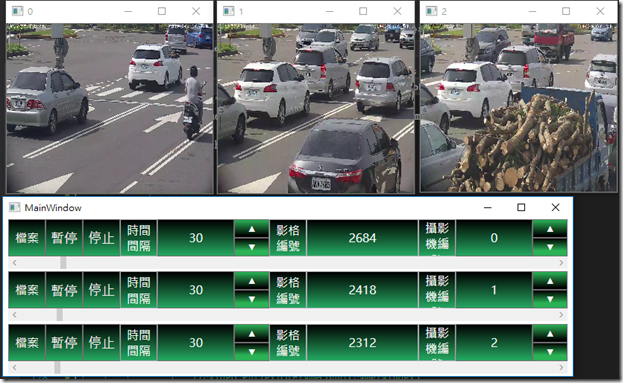Maximize the MainWindow window

tap(521, 207)
